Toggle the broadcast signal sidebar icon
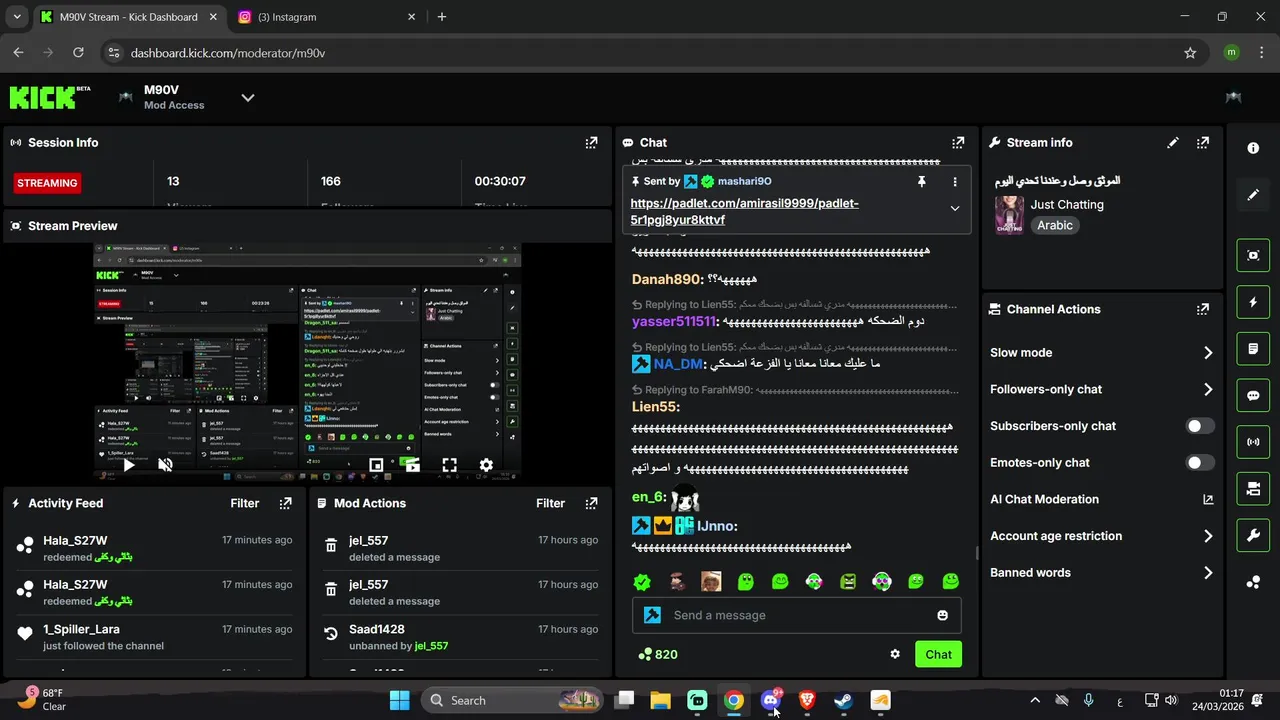The height and width of the screenshot is (720, 1280). (1253, 442)
